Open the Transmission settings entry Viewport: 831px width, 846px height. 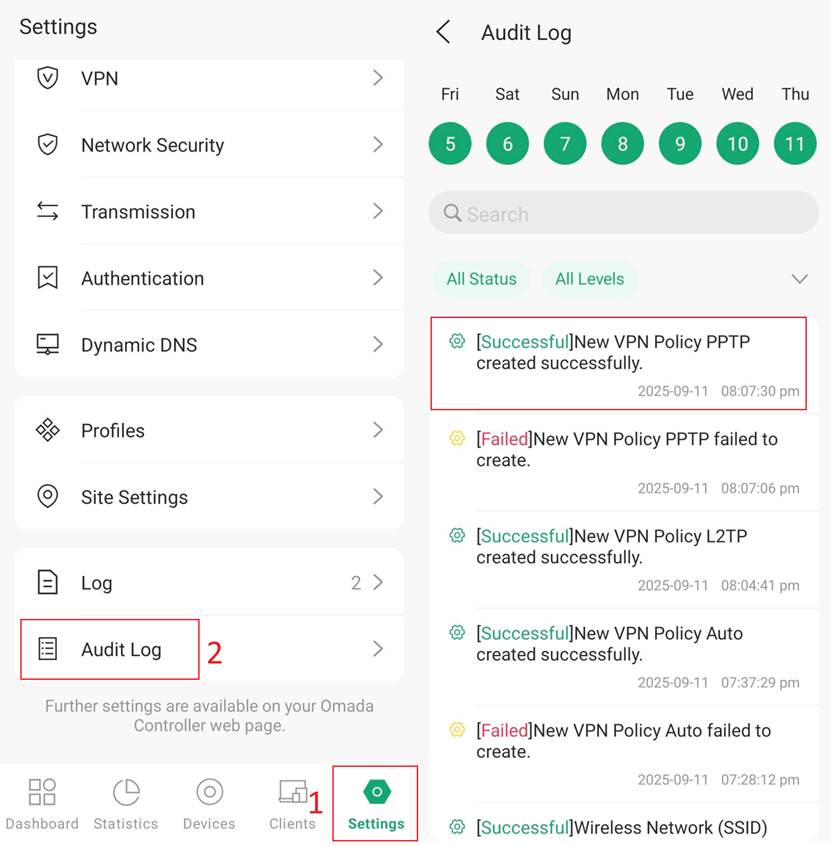coord(138,212)
